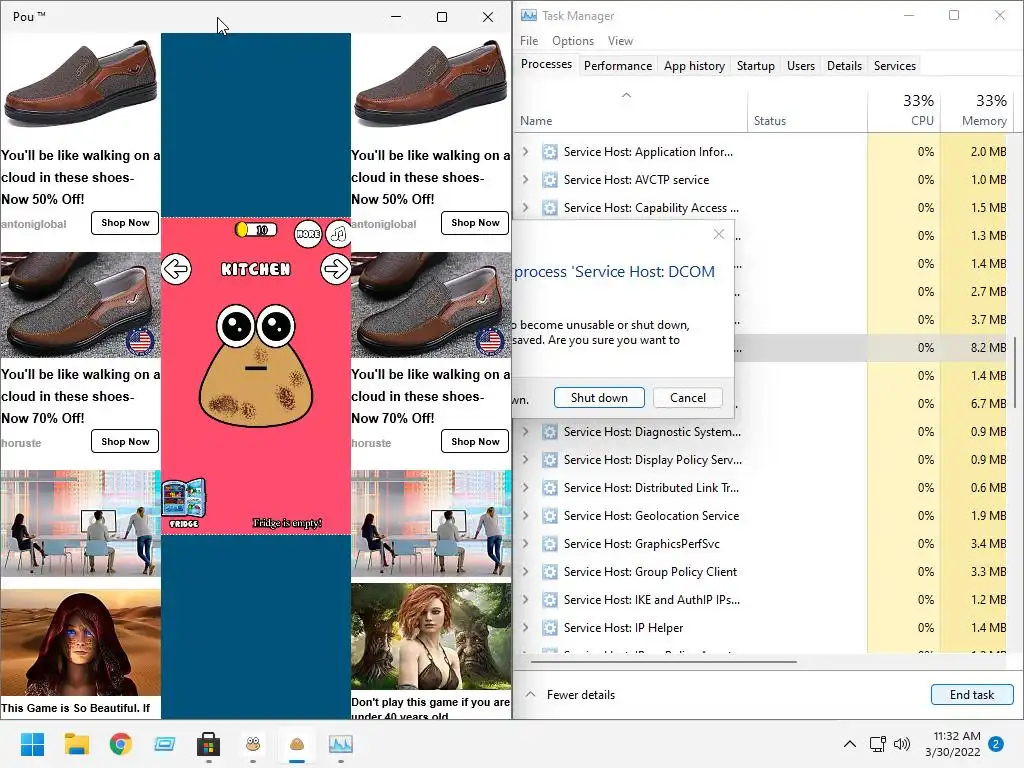Click the Service Host: AVCTP service gear icon
Image resolution: width=1024 pixels, height=768 pixels.
tap(550, 180)
